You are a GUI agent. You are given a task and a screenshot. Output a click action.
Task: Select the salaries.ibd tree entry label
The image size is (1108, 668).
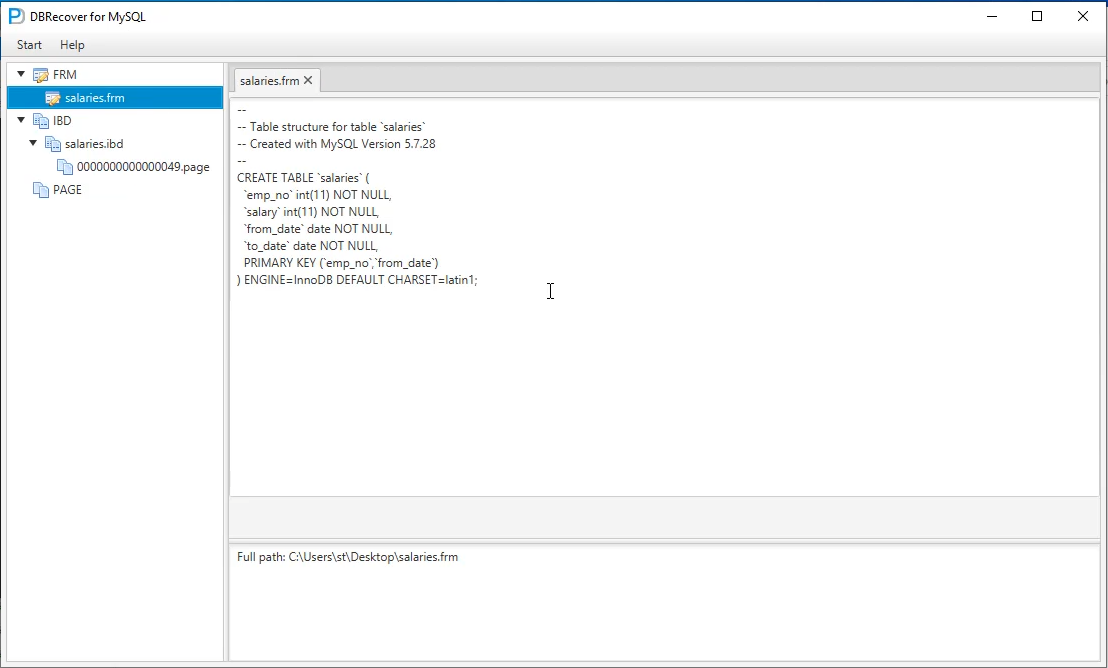point(93,144)
